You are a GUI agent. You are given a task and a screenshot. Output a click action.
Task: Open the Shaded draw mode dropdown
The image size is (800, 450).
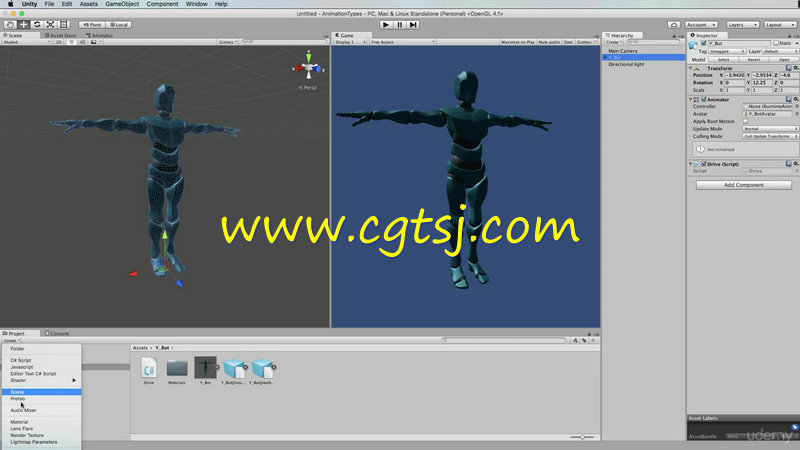(27, 42)
